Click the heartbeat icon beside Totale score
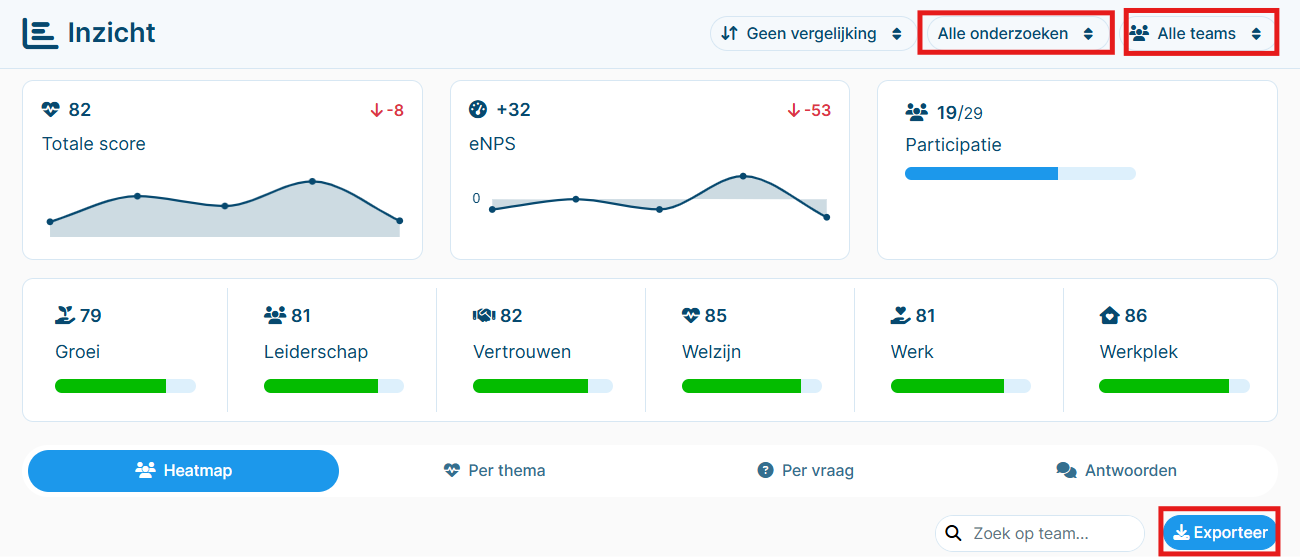The width and height of the screenshot is (1300, 557). coord(51,110)
